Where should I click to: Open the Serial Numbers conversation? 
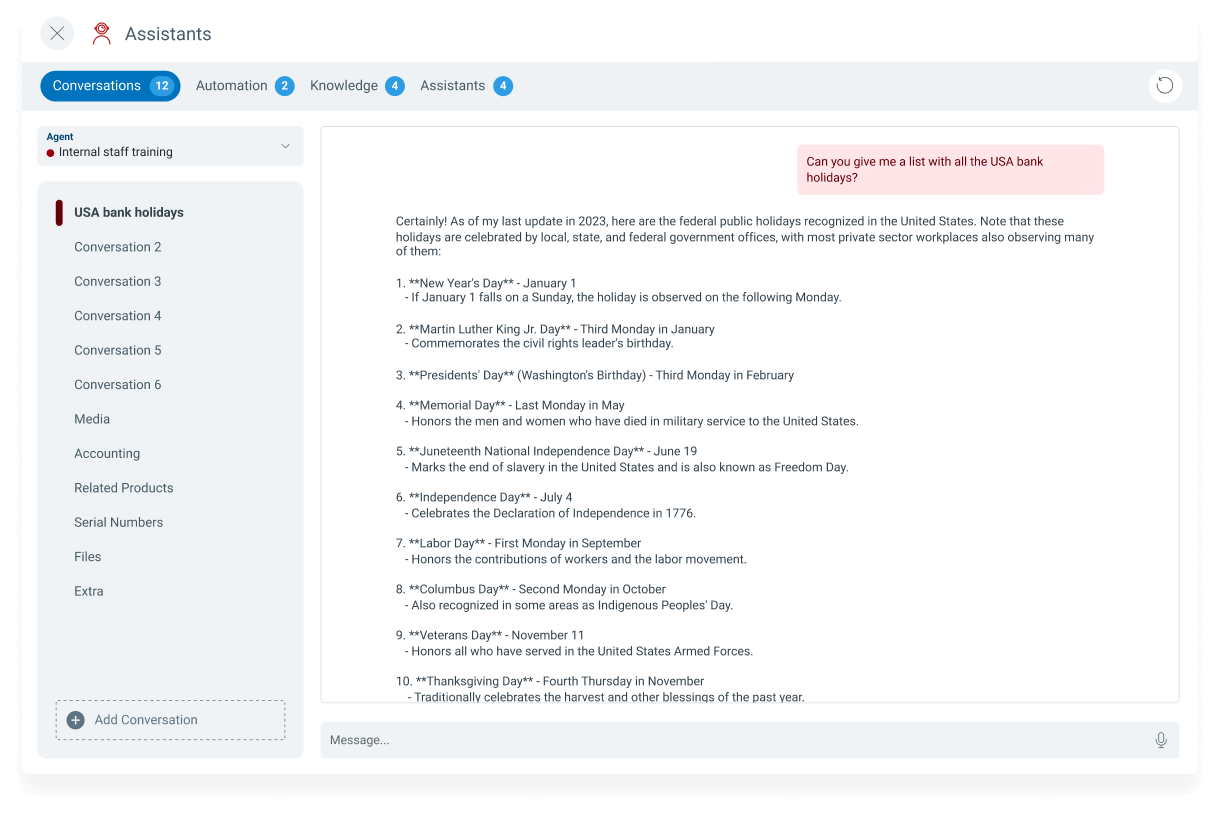[119, 522]
